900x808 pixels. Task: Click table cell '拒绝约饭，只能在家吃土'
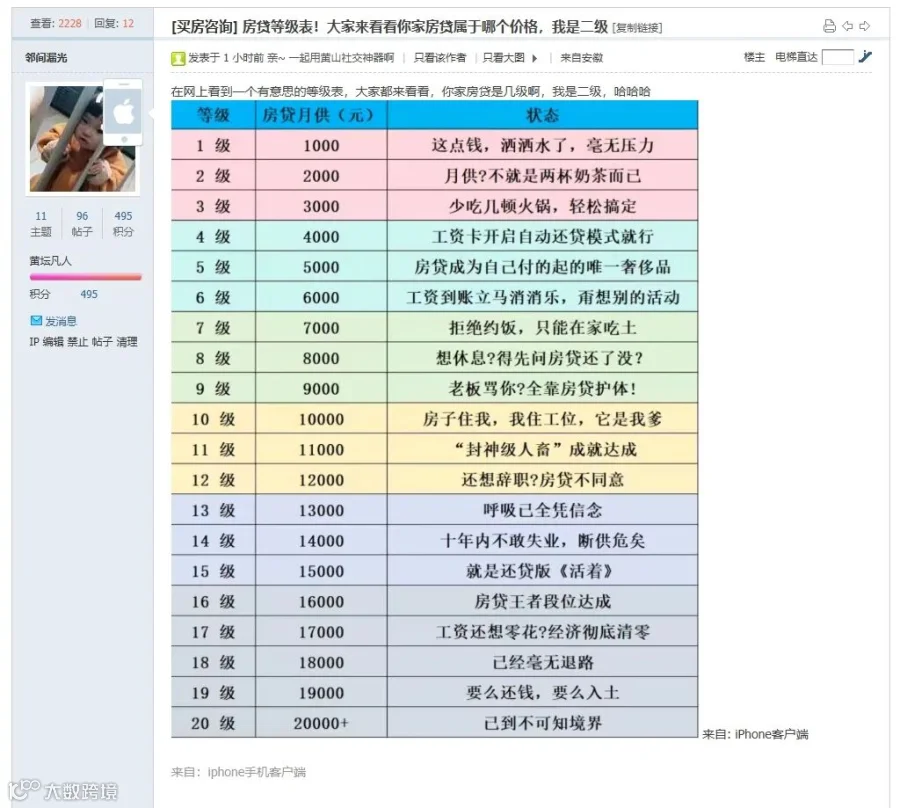click(x=542, y=328)
